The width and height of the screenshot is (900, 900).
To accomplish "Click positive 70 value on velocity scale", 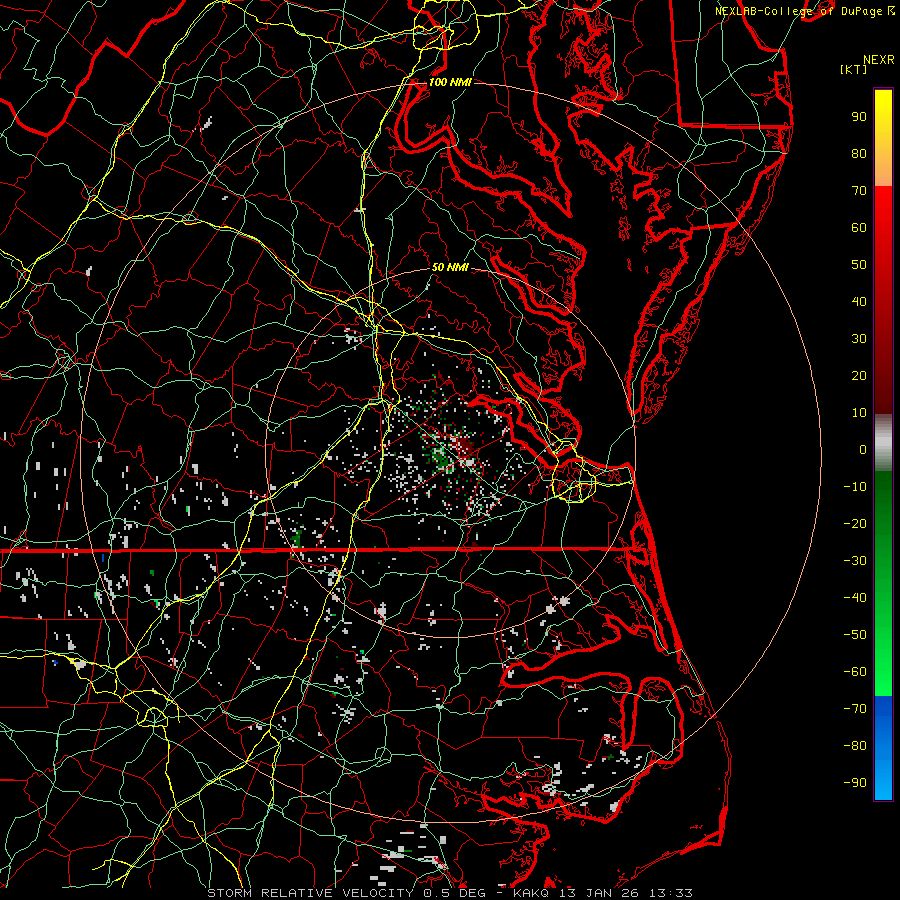I will pos(859,191).
